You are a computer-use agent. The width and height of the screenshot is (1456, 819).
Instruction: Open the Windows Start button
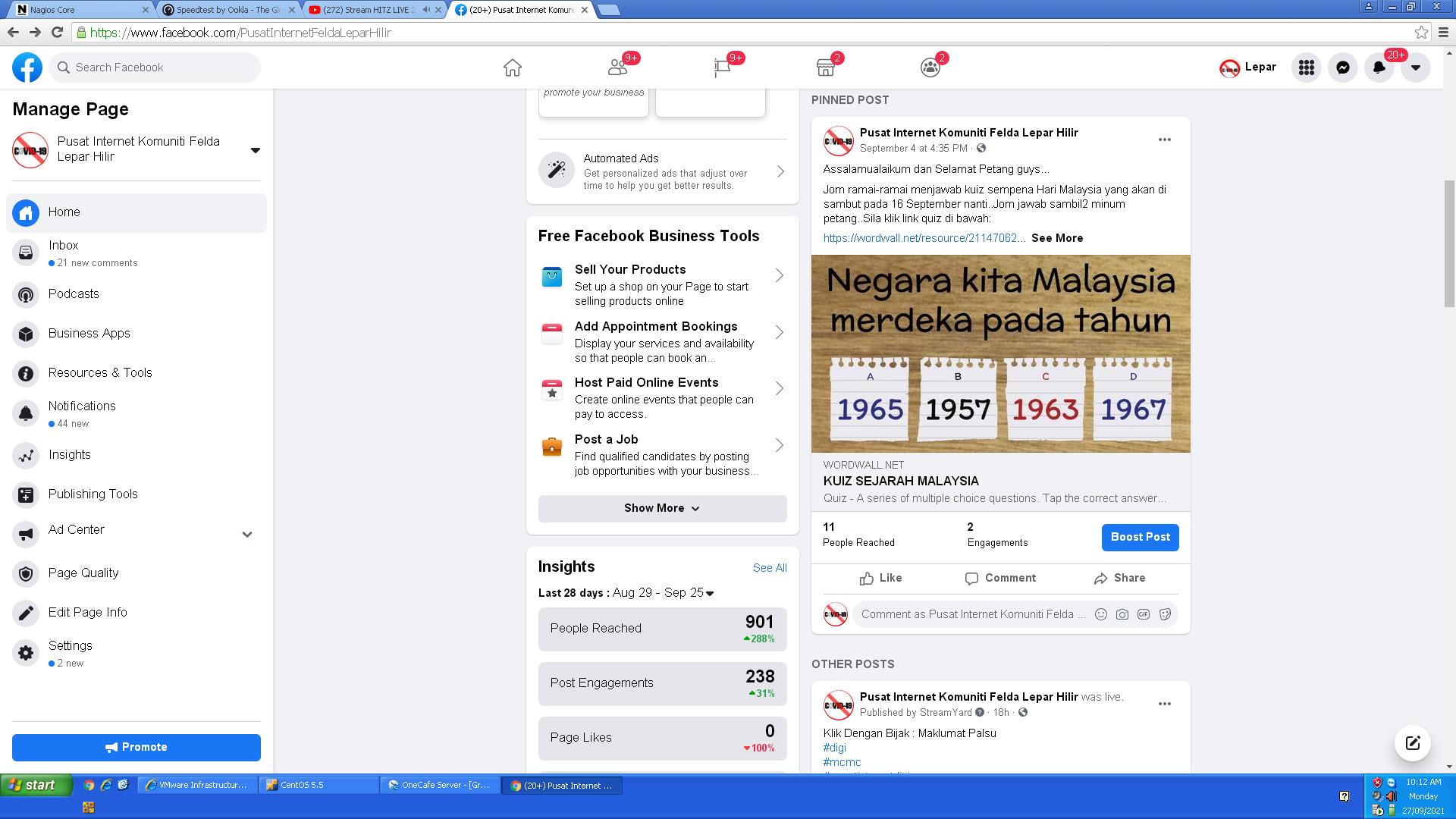click(36, 785)
